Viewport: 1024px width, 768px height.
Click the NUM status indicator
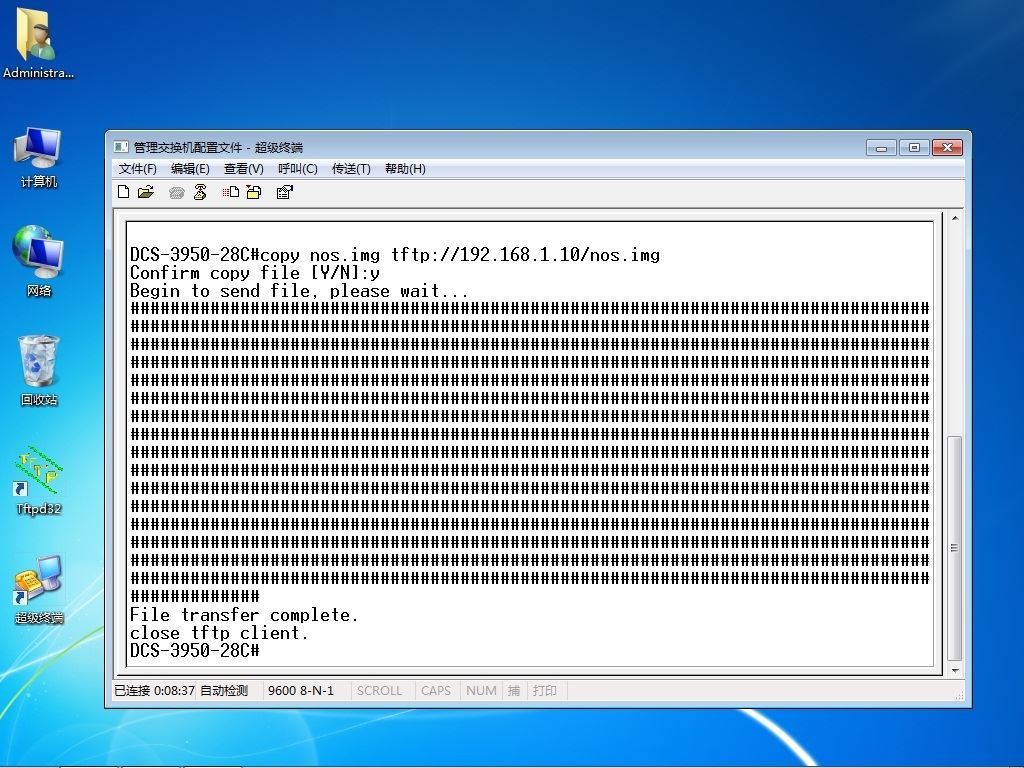pyautogui.click(x=481, y=690)
